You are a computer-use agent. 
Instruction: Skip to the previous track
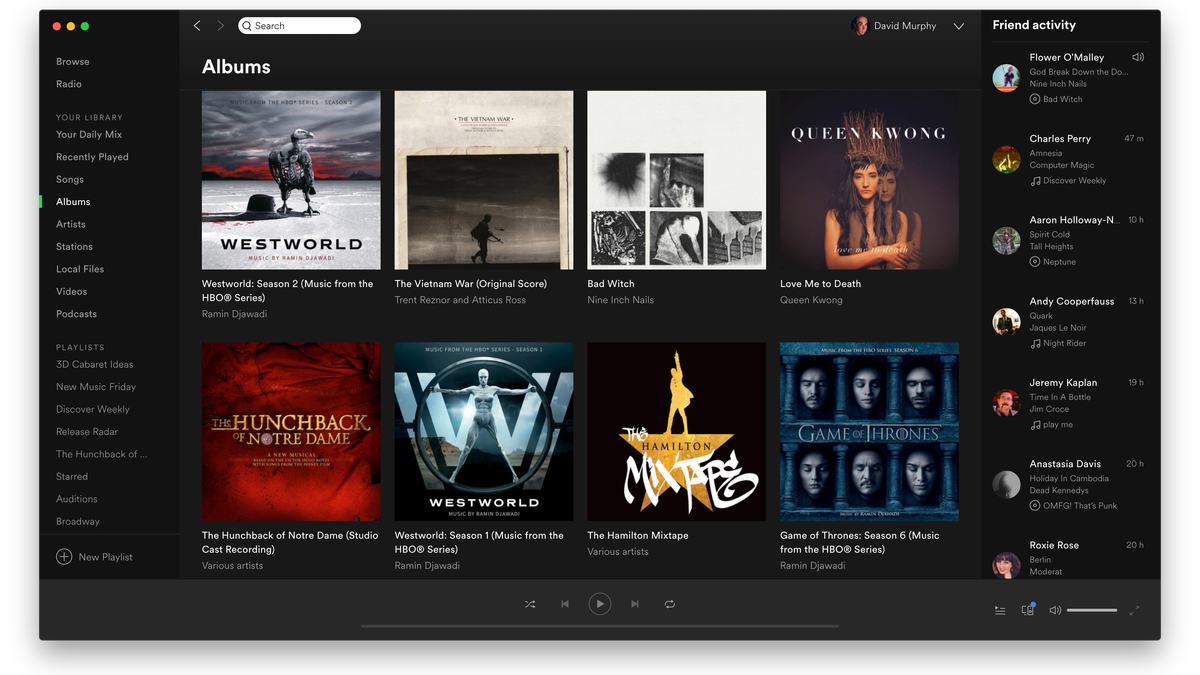[x=565, y=604]
